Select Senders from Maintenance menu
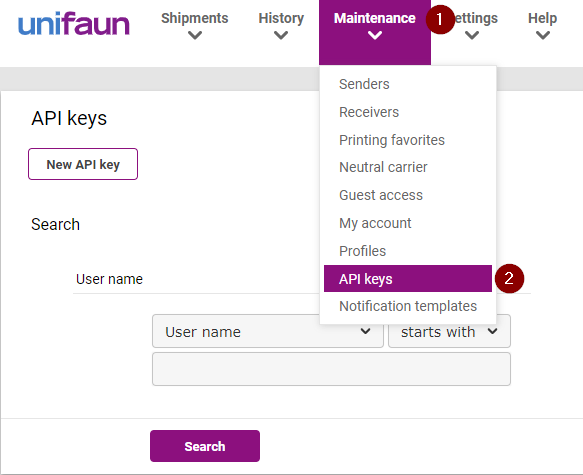The width and height of the screenshot is (583, 475). point(364,84)
